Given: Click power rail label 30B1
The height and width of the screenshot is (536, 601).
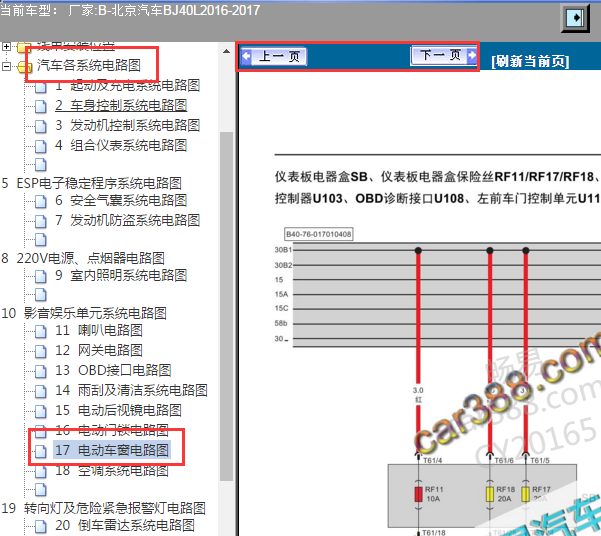Looking at the screenshot, I should (x=283, y=250).
